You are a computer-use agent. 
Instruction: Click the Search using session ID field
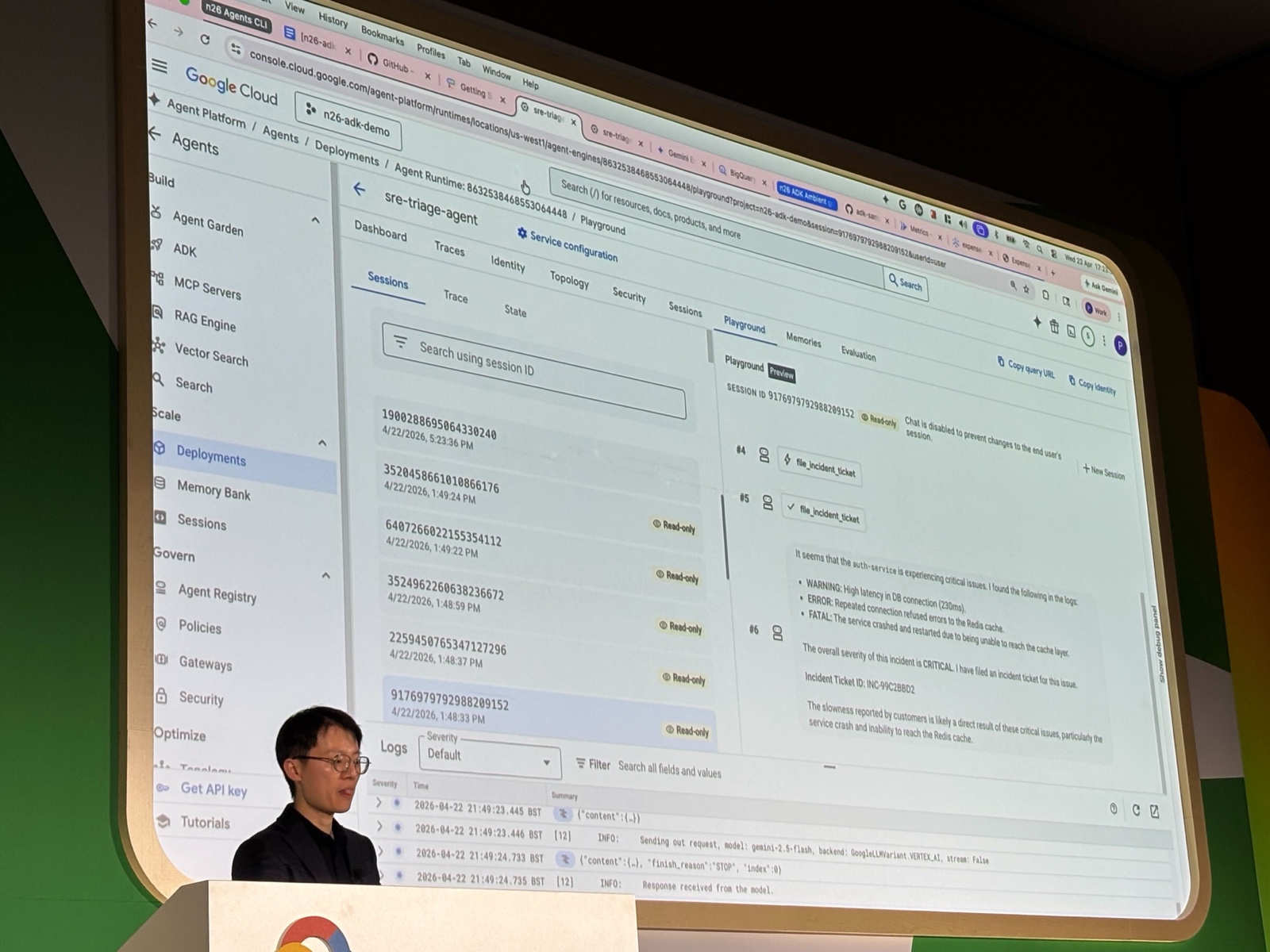click(x=533, y=370)
